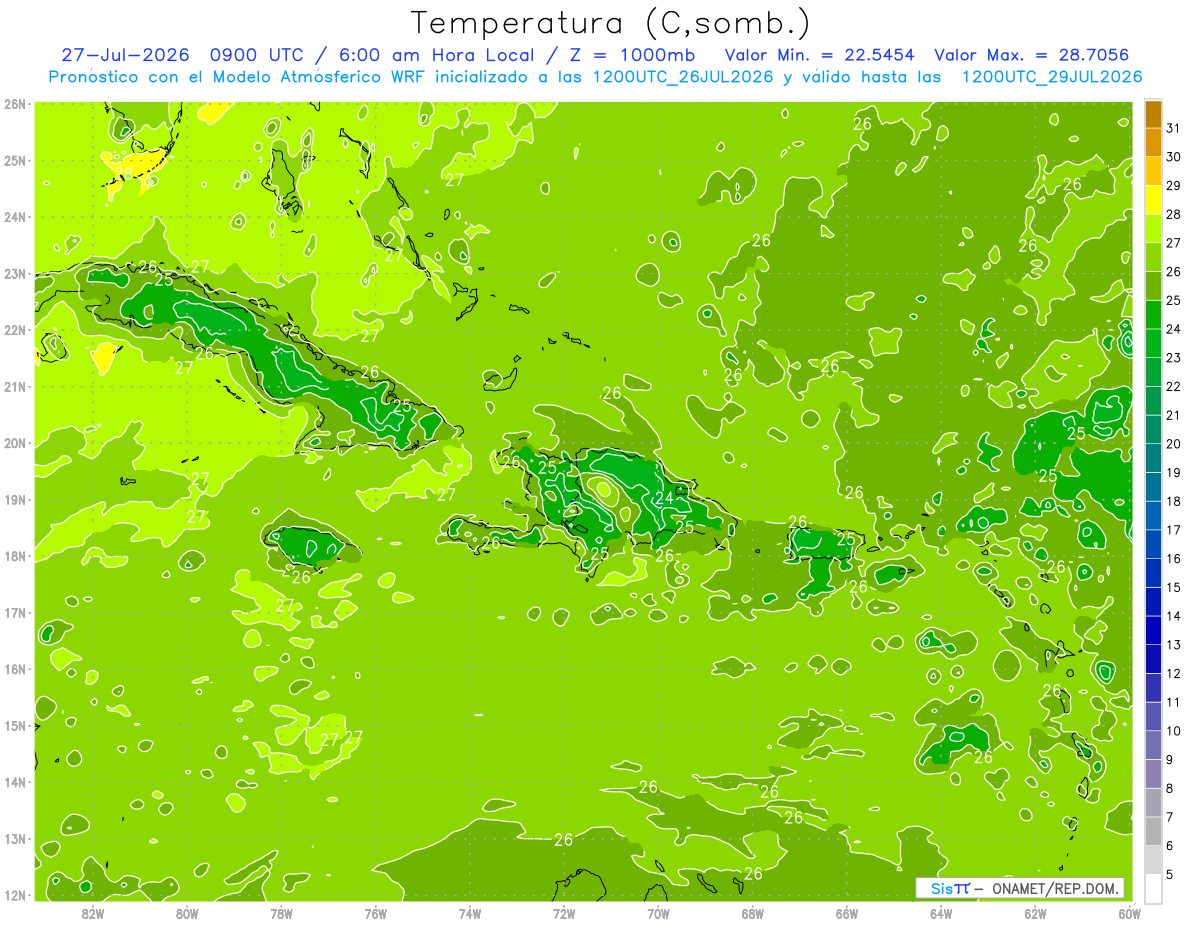
Task: Click the title "Temperatura (C,somb.)"
Action: [611, 23]
